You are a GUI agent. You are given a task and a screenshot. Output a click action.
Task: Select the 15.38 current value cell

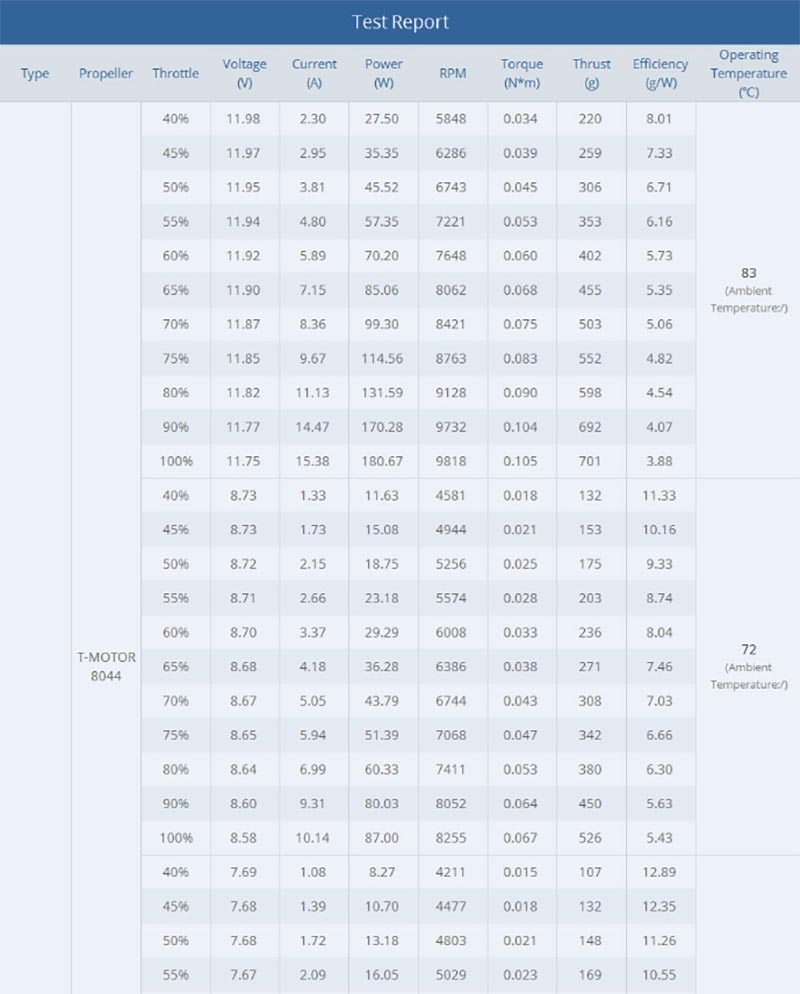[314, 462]
